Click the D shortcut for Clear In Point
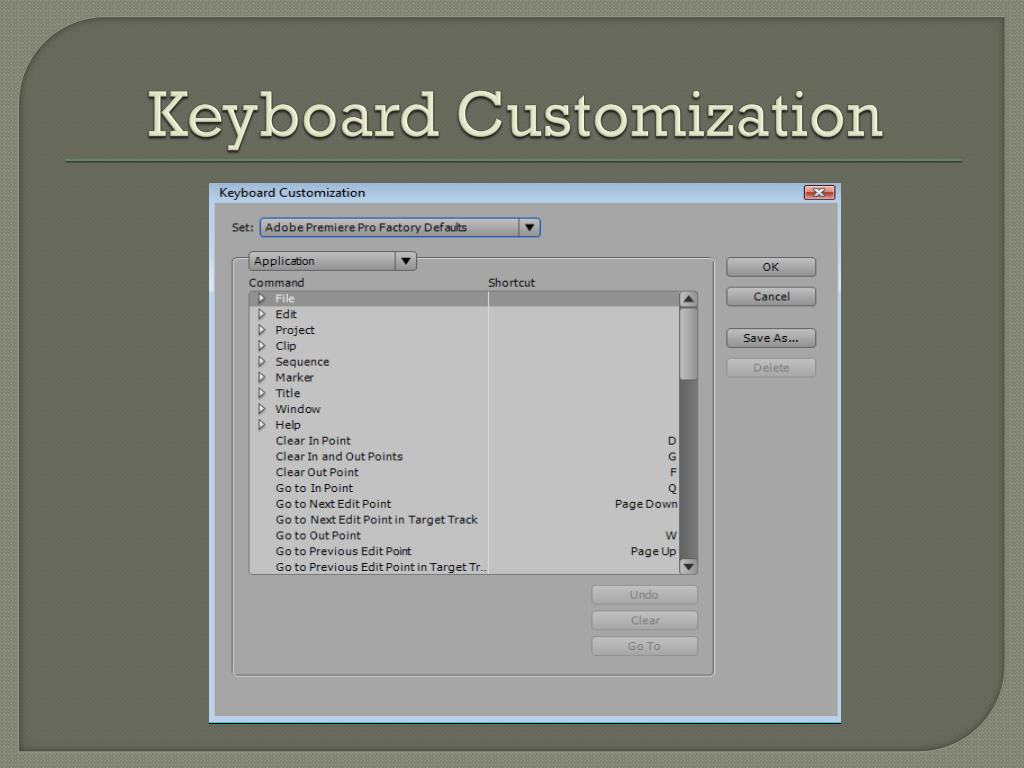Screen dimensions: 1024x768 (x=672, y=440)
